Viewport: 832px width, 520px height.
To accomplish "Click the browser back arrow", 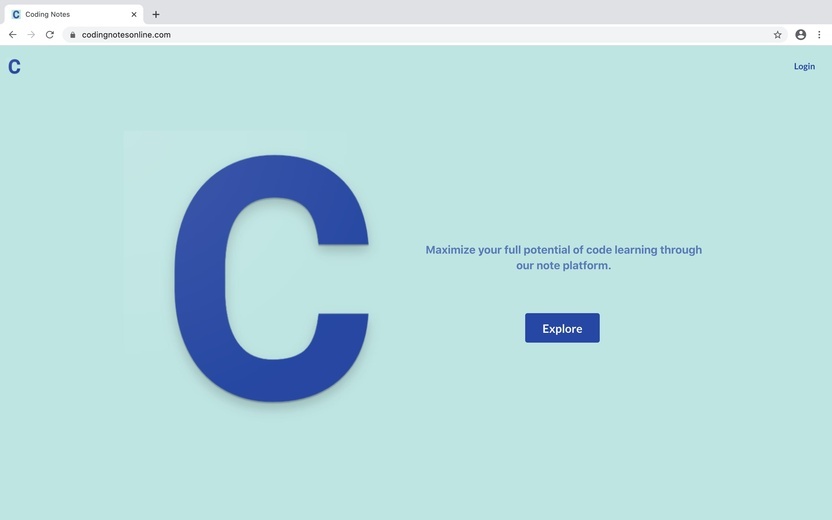I will point(13,34).
